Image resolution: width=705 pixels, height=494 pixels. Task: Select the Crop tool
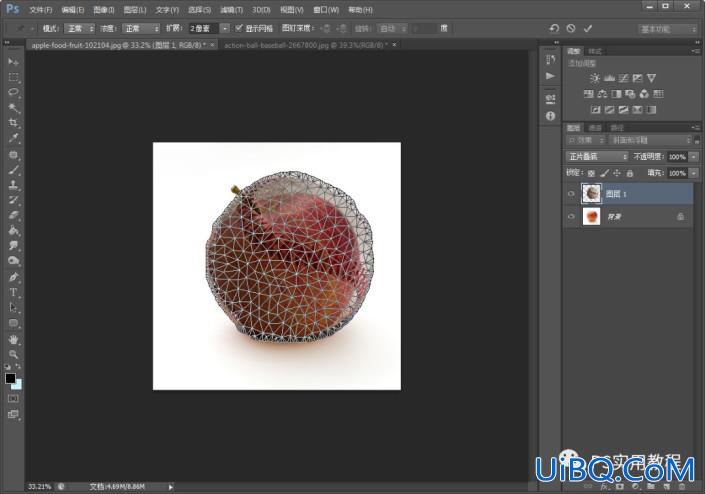(13, 123)
